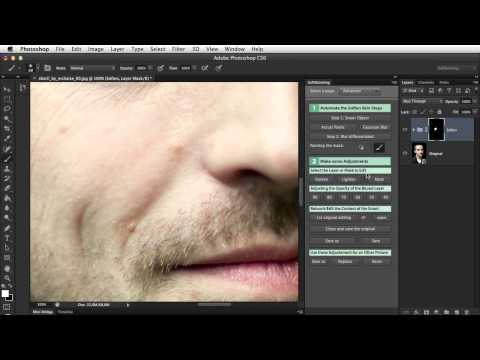Screen dimensions: 480x360
Task: Click the foreground color swatch
Action: click(x=5, y=293)
